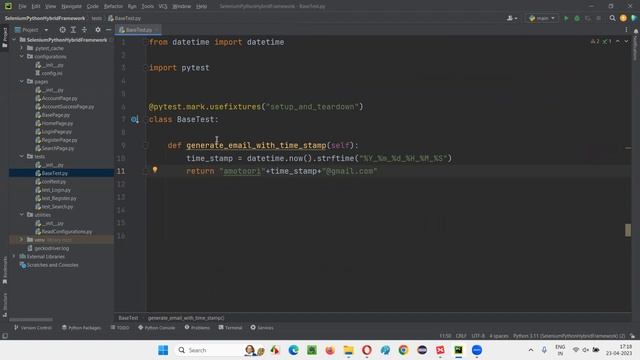Collapse the tests folder
This screenshot has width=640, height=360.
pos(22,156)
